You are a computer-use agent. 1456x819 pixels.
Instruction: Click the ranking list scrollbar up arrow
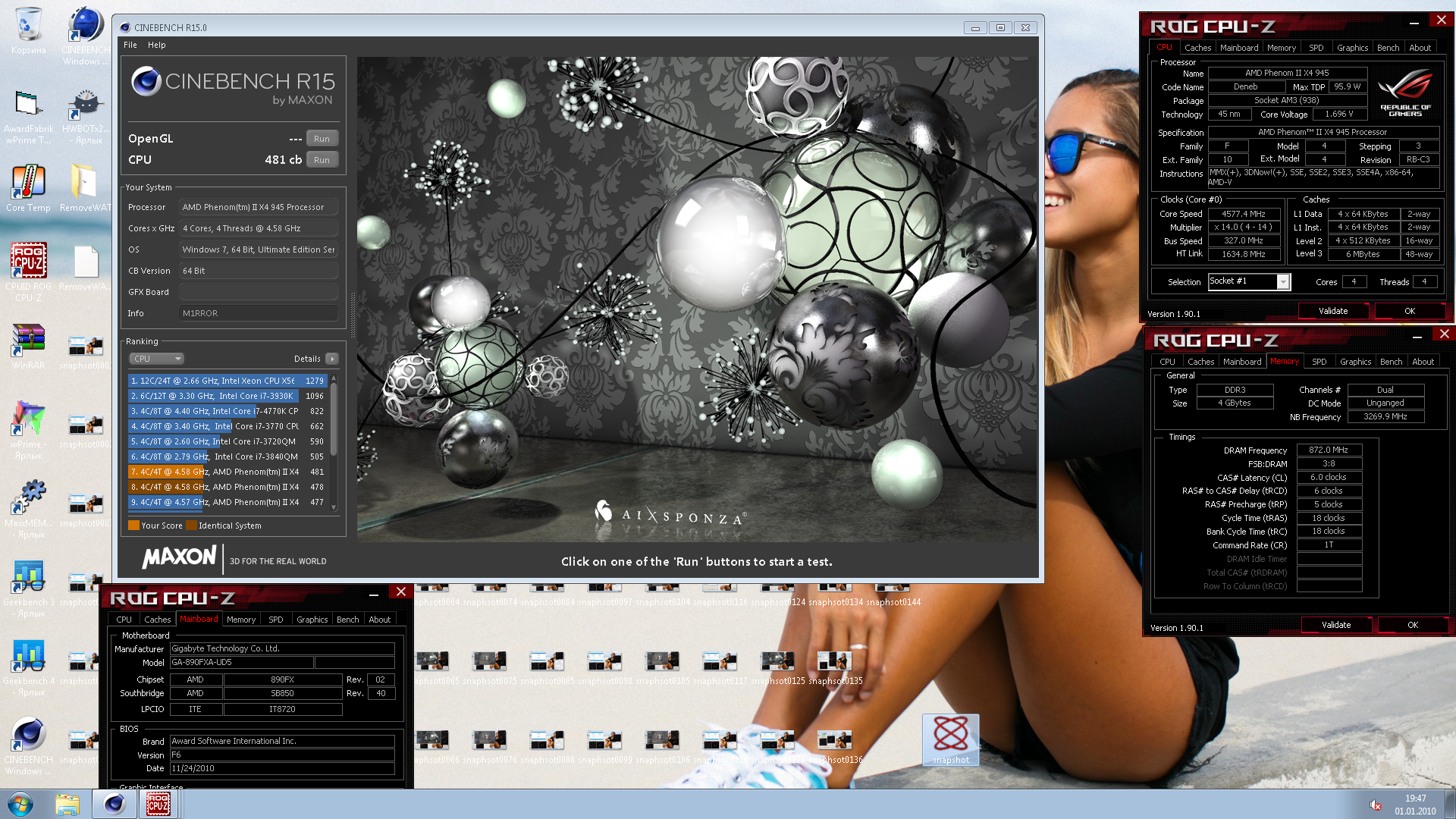[334, 378]
